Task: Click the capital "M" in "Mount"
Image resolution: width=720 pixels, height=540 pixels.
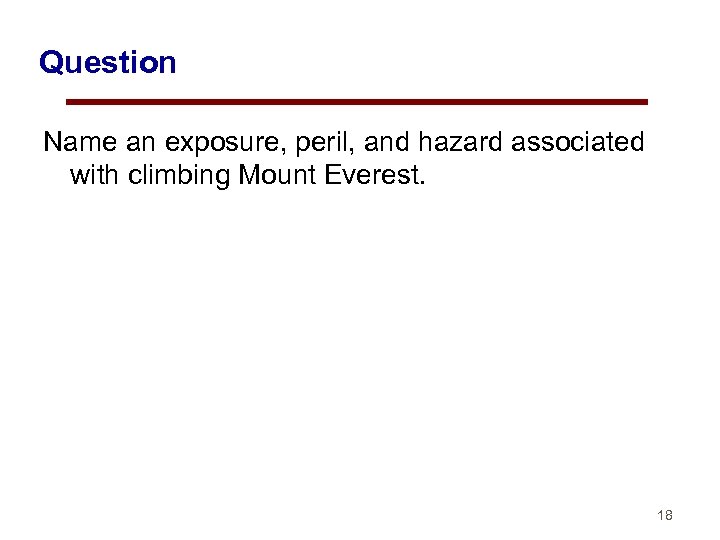Action: pyautogui.click(x=248, y=177)
